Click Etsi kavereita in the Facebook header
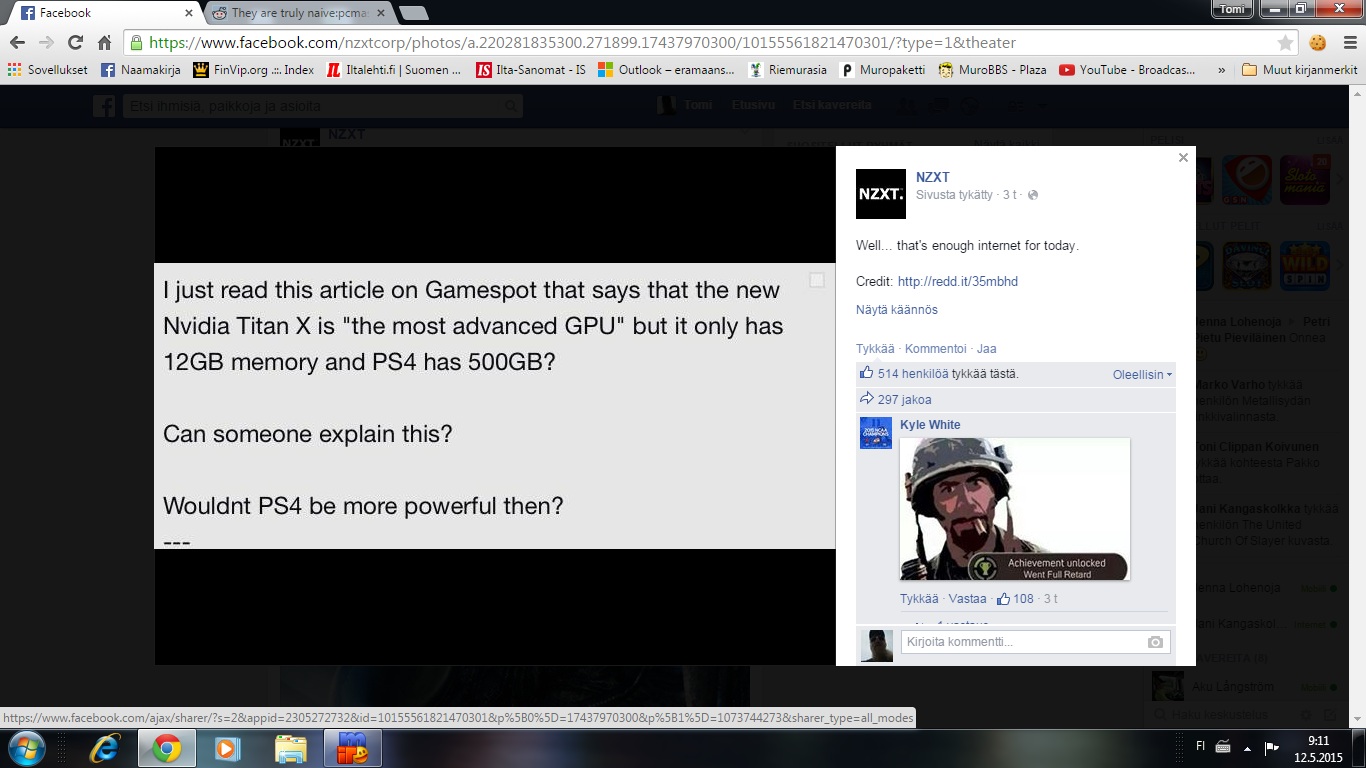The image size is (1366, 768). 831,105
